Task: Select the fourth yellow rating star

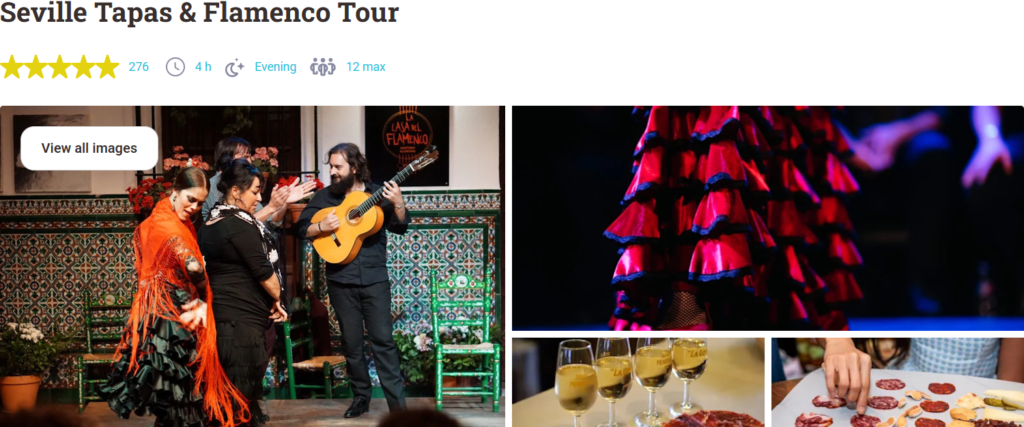Action: (84, 67)
